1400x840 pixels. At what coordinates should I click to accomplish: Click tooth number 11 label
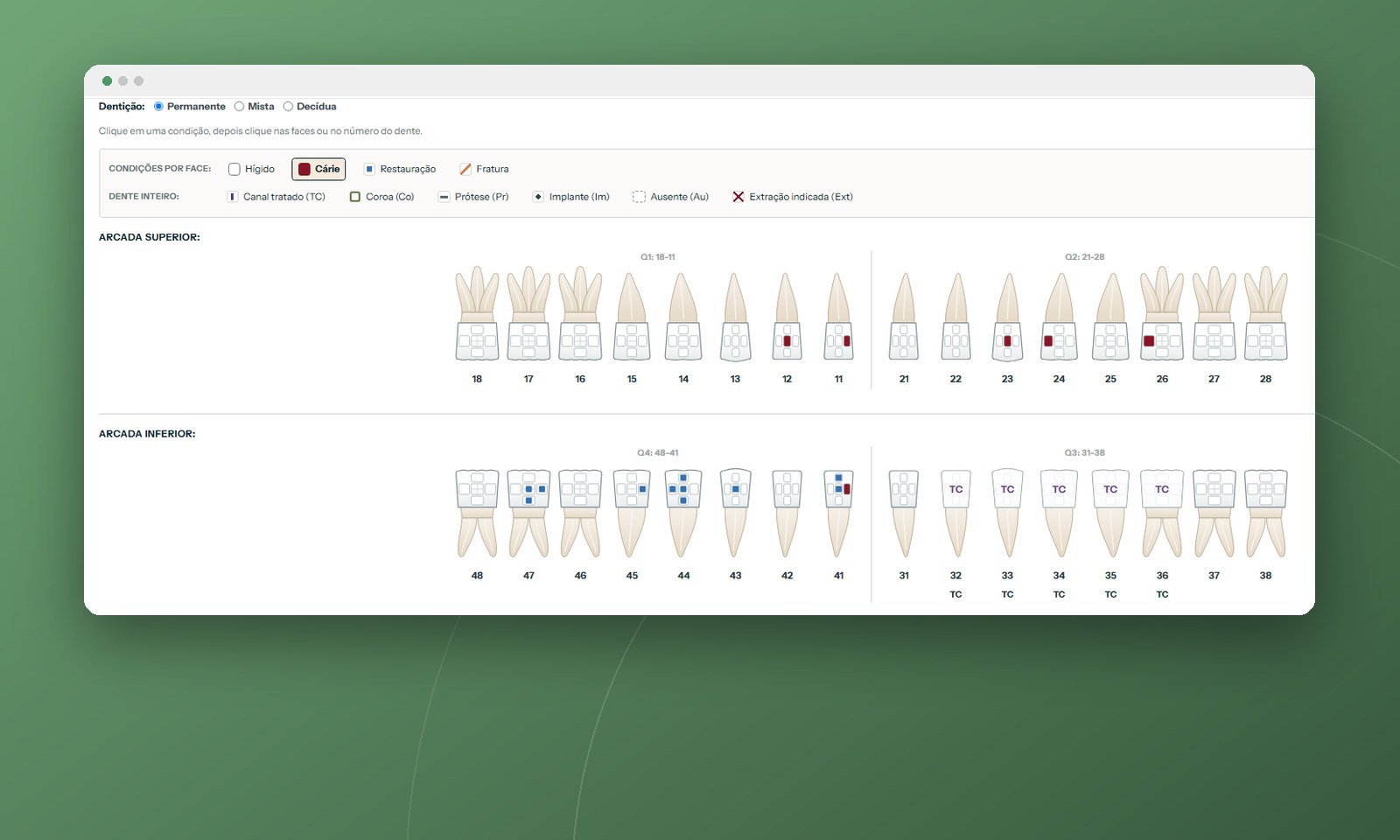tap(838, 379)
